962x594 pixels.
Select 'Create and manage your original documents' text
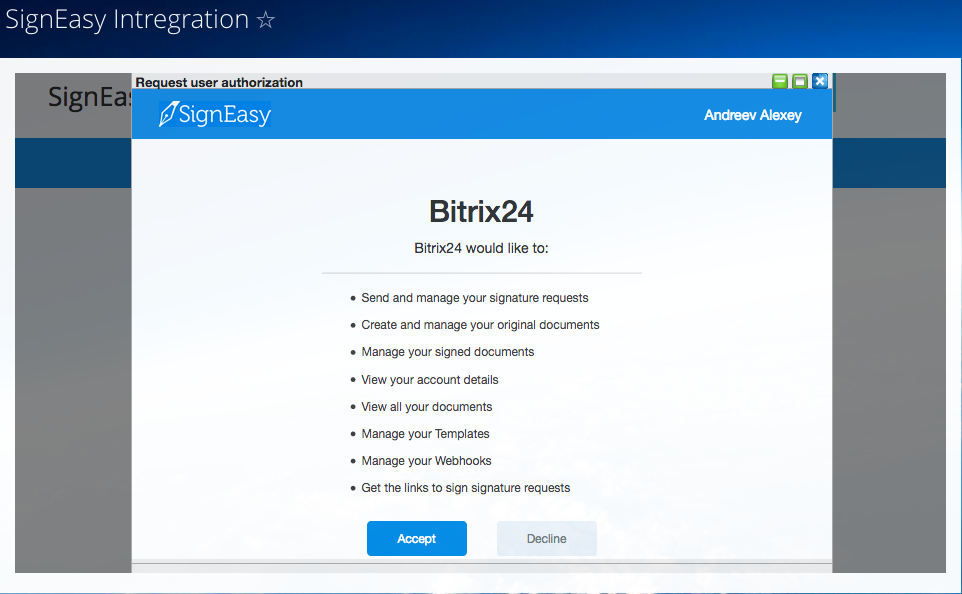(x=480, y=325)
